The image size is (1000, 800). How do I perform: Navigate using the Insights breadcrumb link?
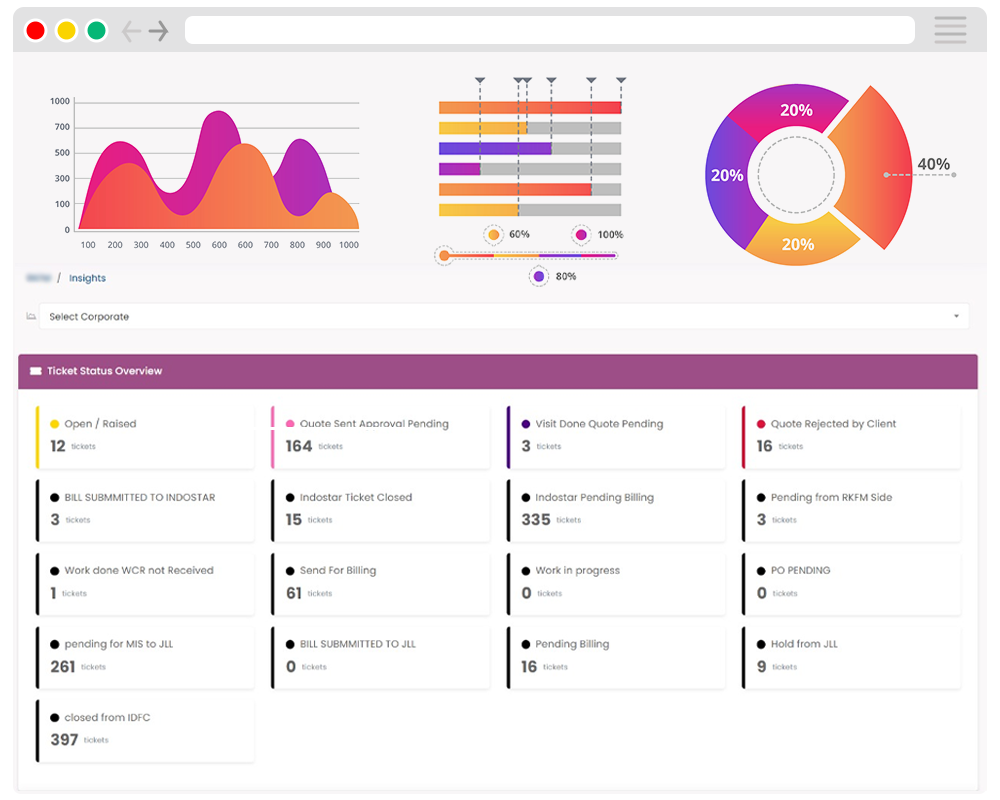pyautogui.click(x=87, y=278)
